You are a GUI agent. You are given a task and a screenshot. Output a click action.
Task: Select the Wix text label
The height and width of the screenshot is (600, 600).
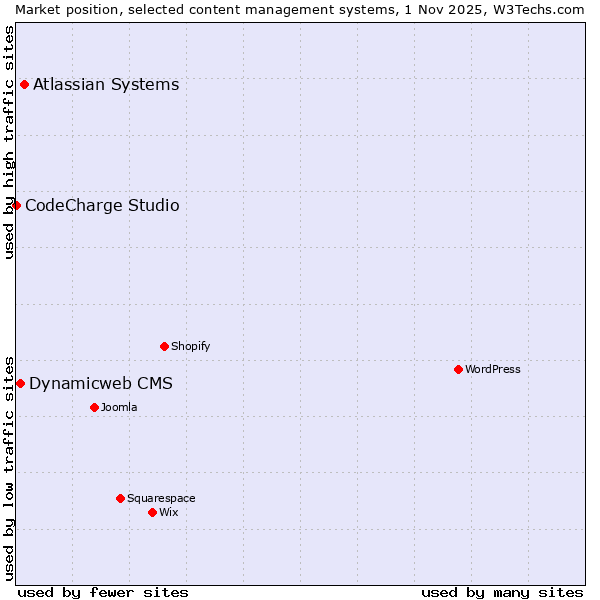pyautogui.click(x=169, y=512)
